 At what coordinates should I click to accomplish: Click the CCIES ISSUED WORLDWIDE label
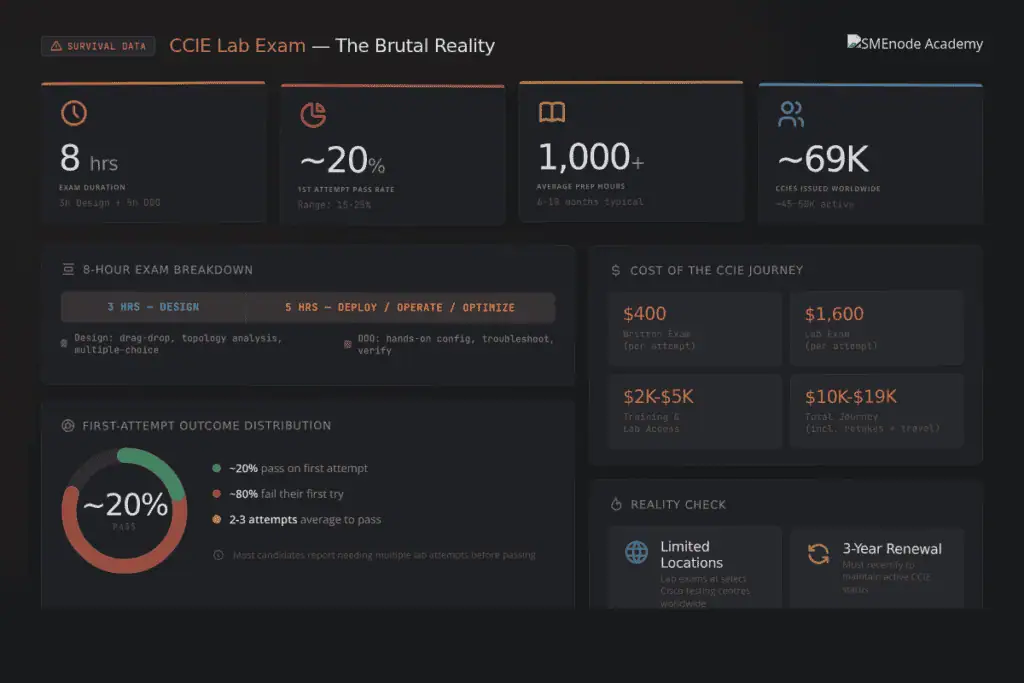pyautogui.click(x=828, y=189)
